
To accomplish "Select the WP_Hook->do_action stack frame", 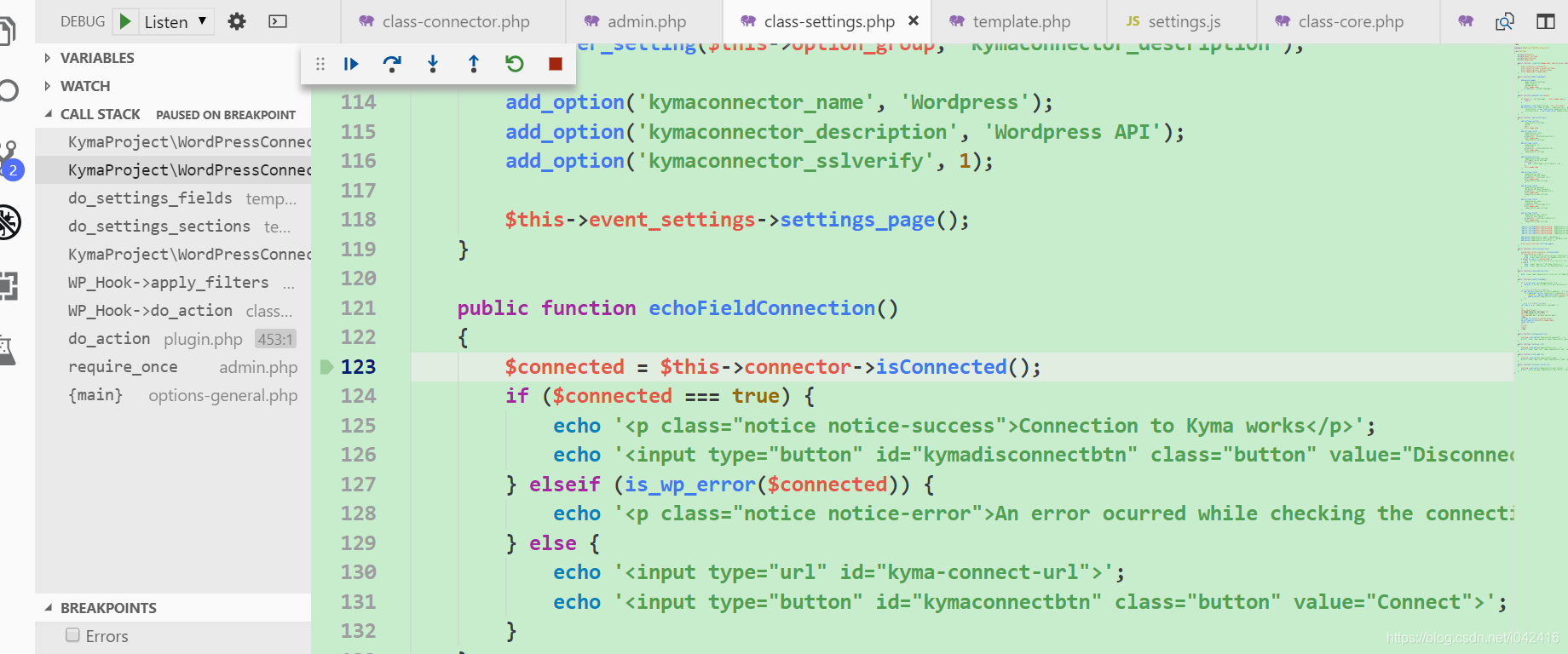I will point(173,311).
